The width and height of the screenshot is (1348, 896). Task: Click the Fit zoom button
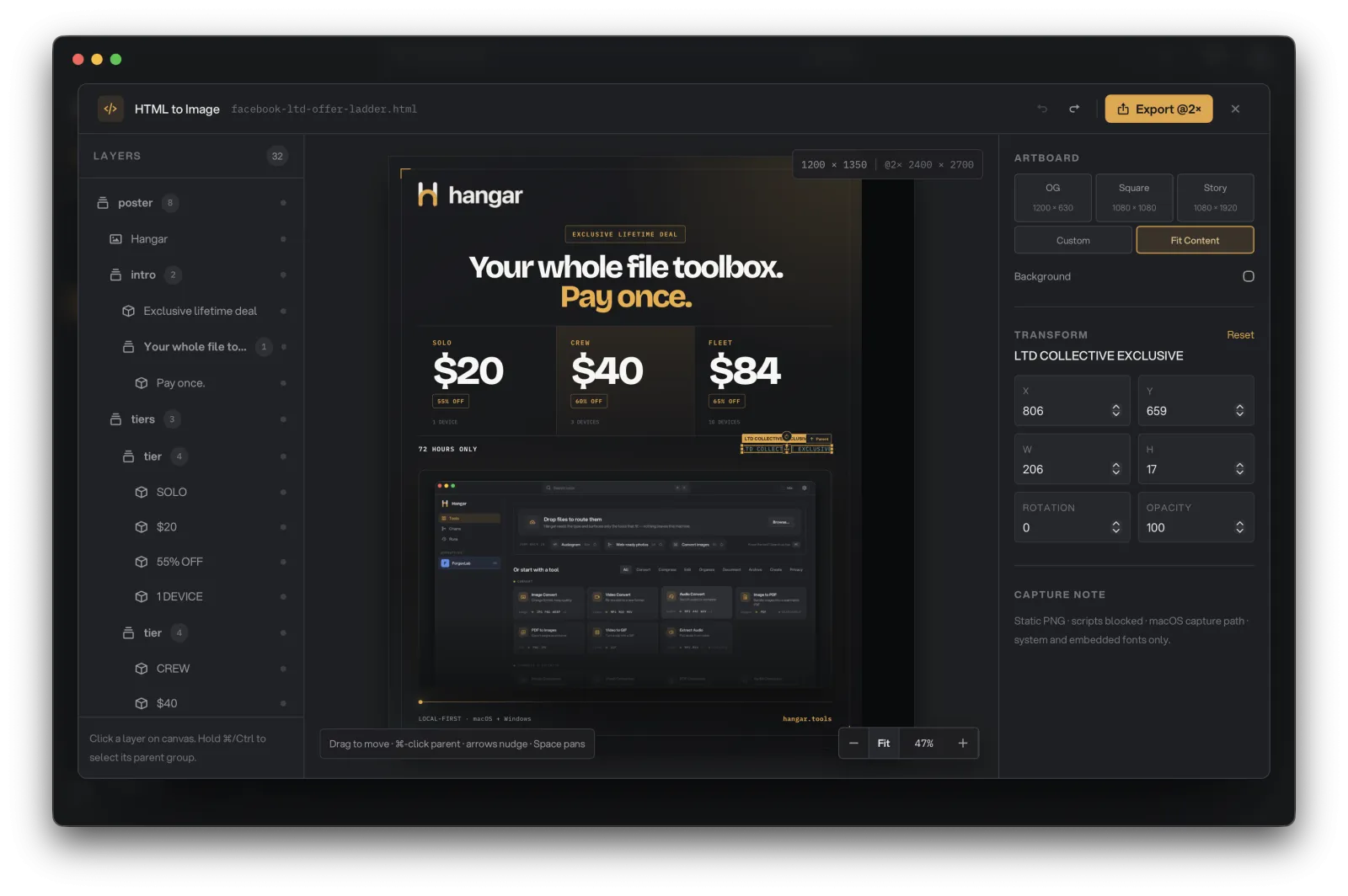[x=883, y=744]
